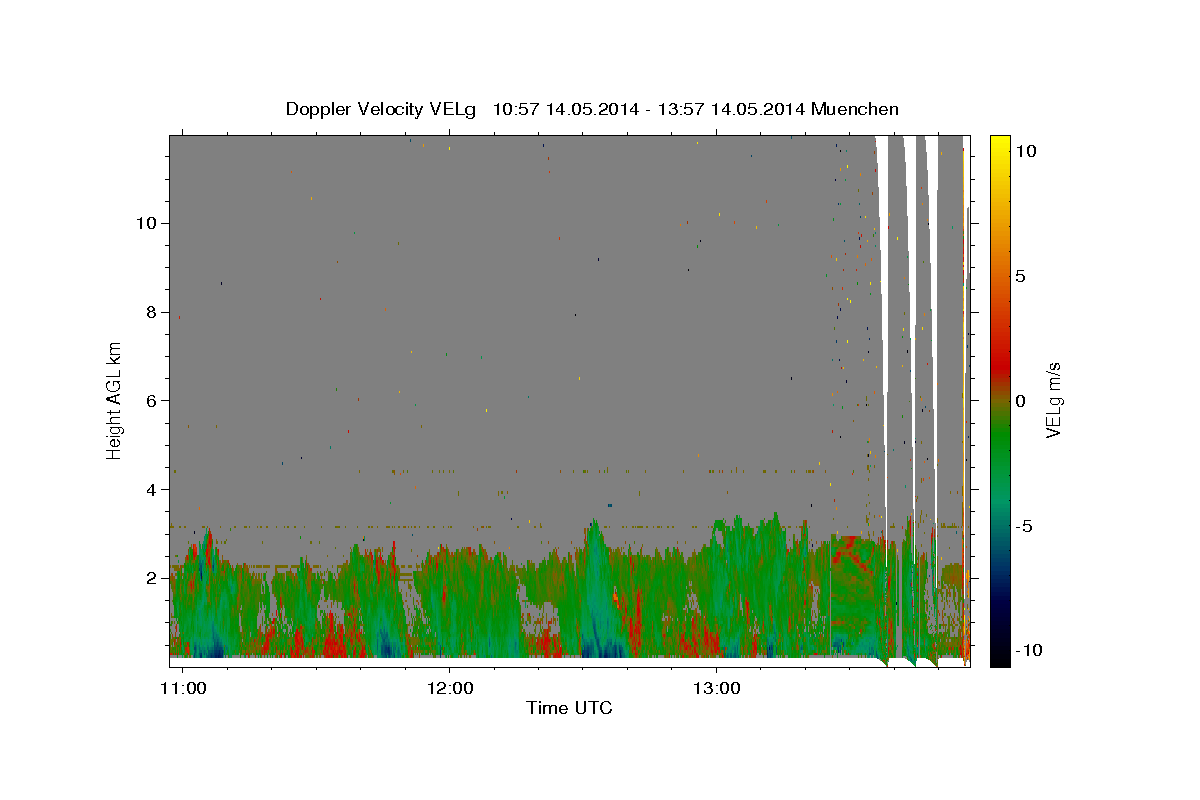Click the colorbar label '5'
Viewport: 1200px width, 800px height.
tap(1020, 276)
